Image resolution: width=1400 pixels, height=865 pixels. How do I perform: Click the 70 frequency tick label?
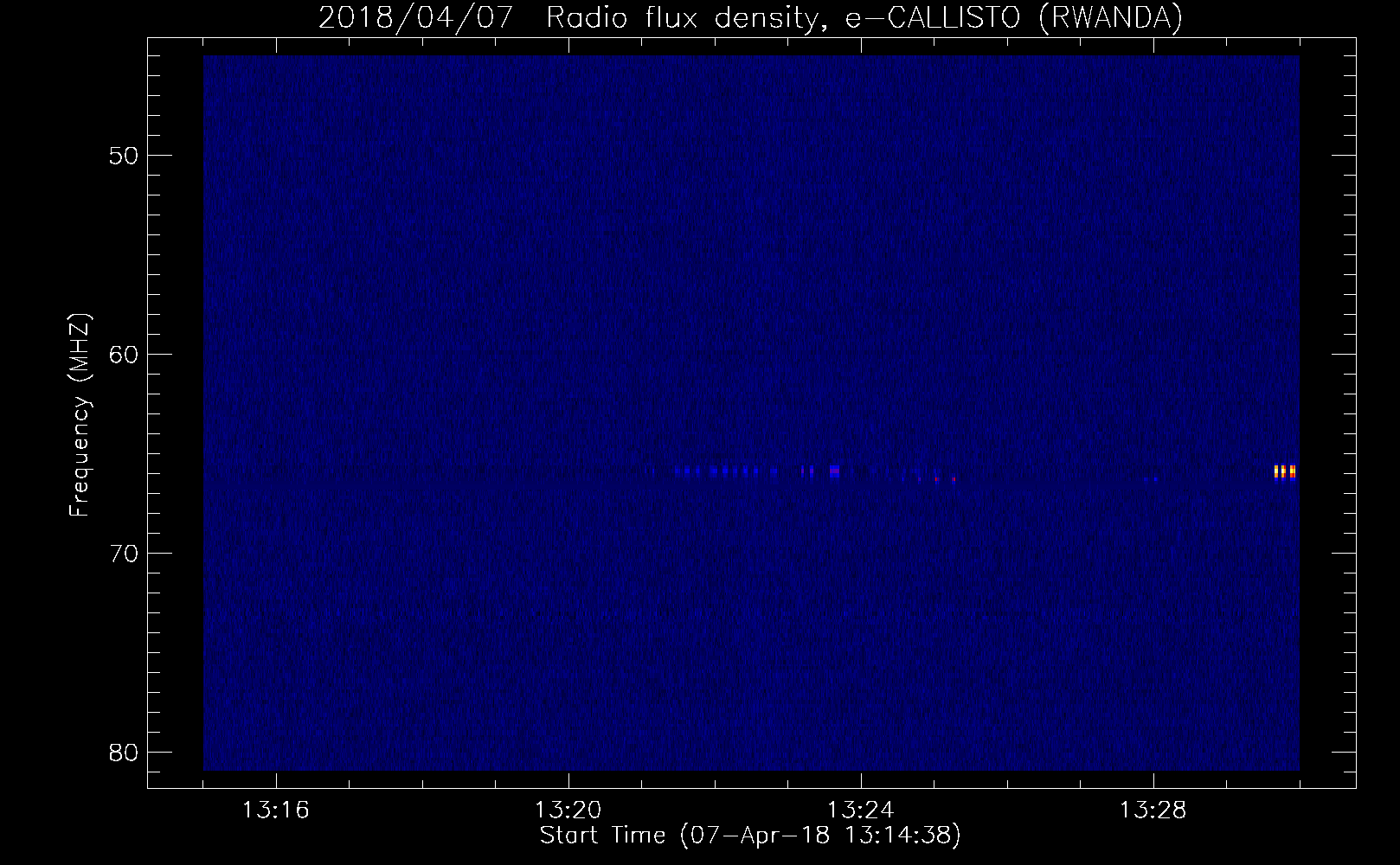(x=125, y=554)
